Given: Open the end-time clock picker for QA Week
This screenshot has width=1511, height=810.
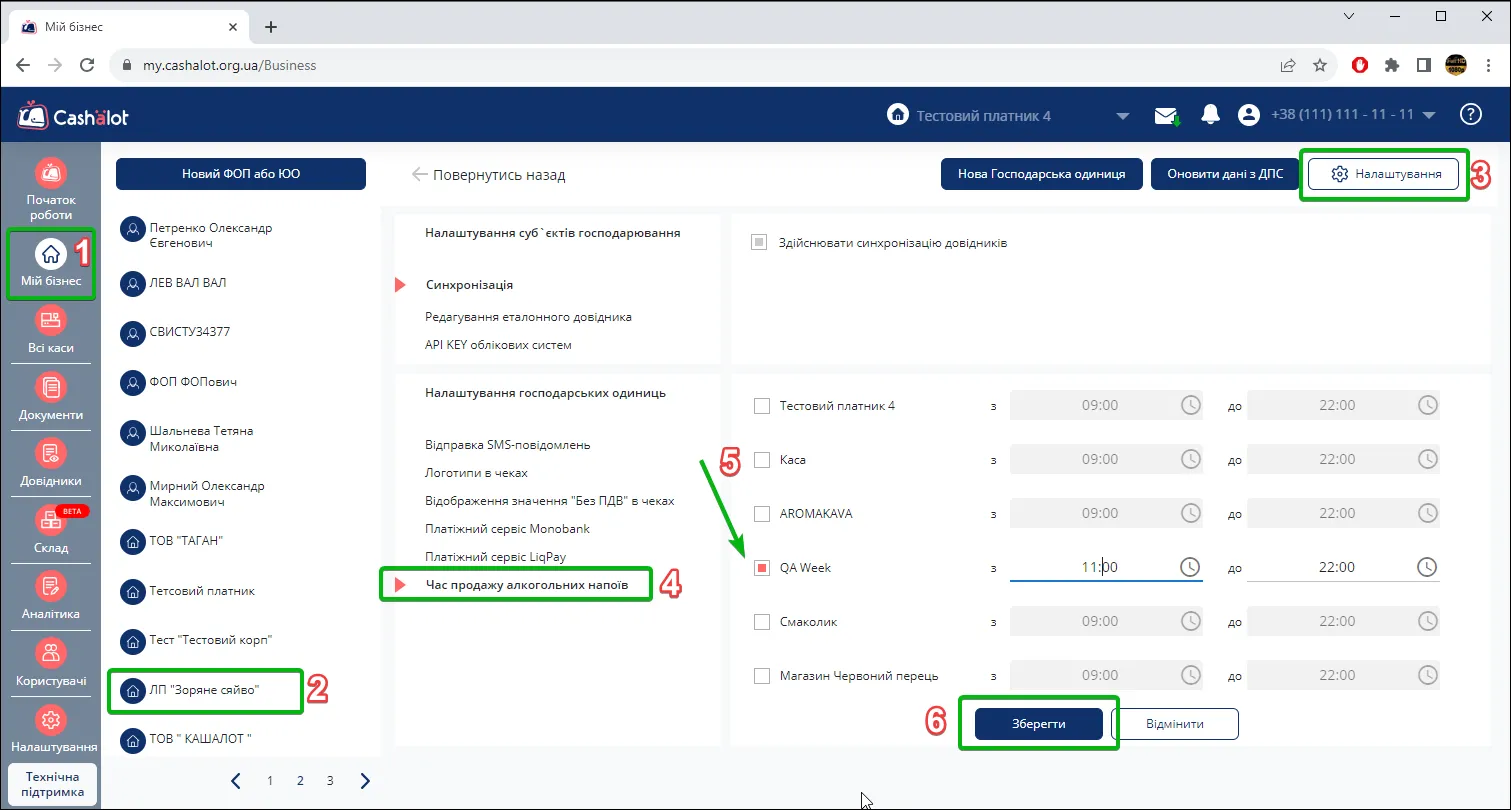Looking at the screenshot, I should point(1427,567).
